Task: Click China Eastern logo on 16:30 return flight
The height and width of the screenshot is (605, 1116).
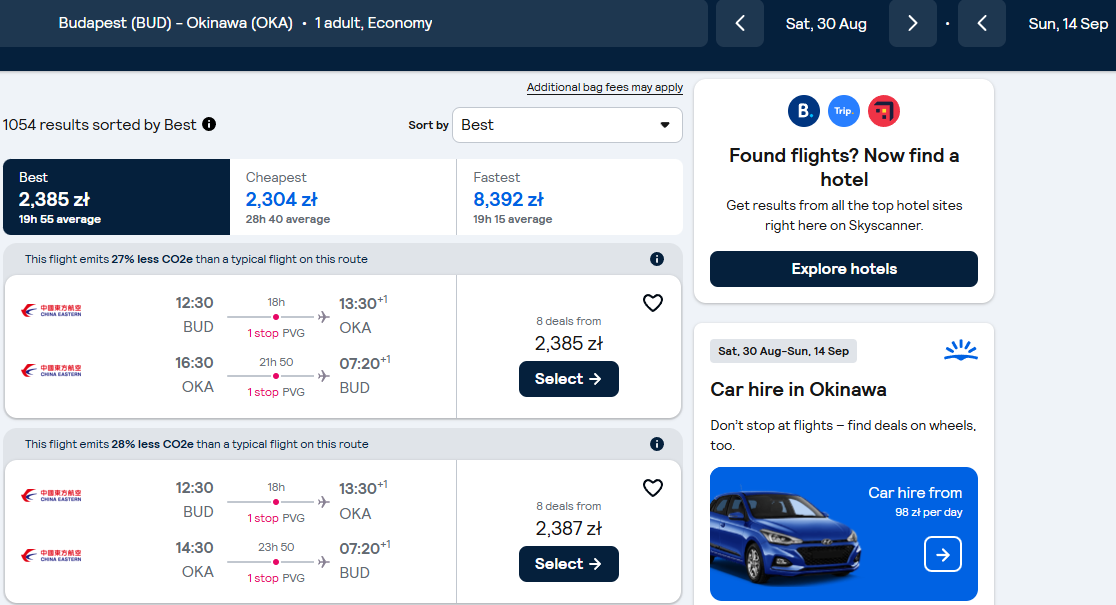Action: (51, 370)
